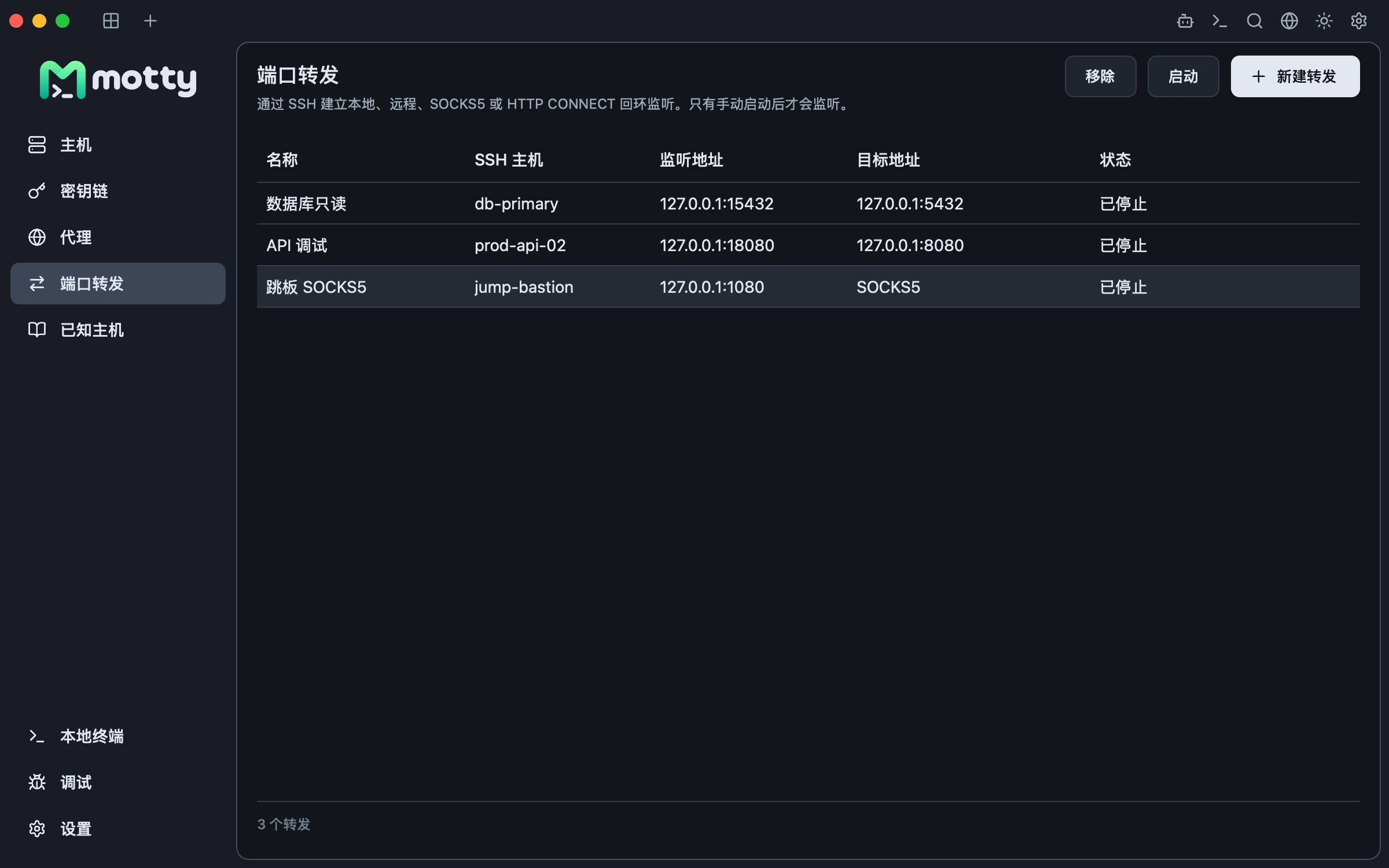This screenshot has height=868, width=1389.
Task: Click the 状态 column header
Action: pyautogui.click(x=1115, y=160)
